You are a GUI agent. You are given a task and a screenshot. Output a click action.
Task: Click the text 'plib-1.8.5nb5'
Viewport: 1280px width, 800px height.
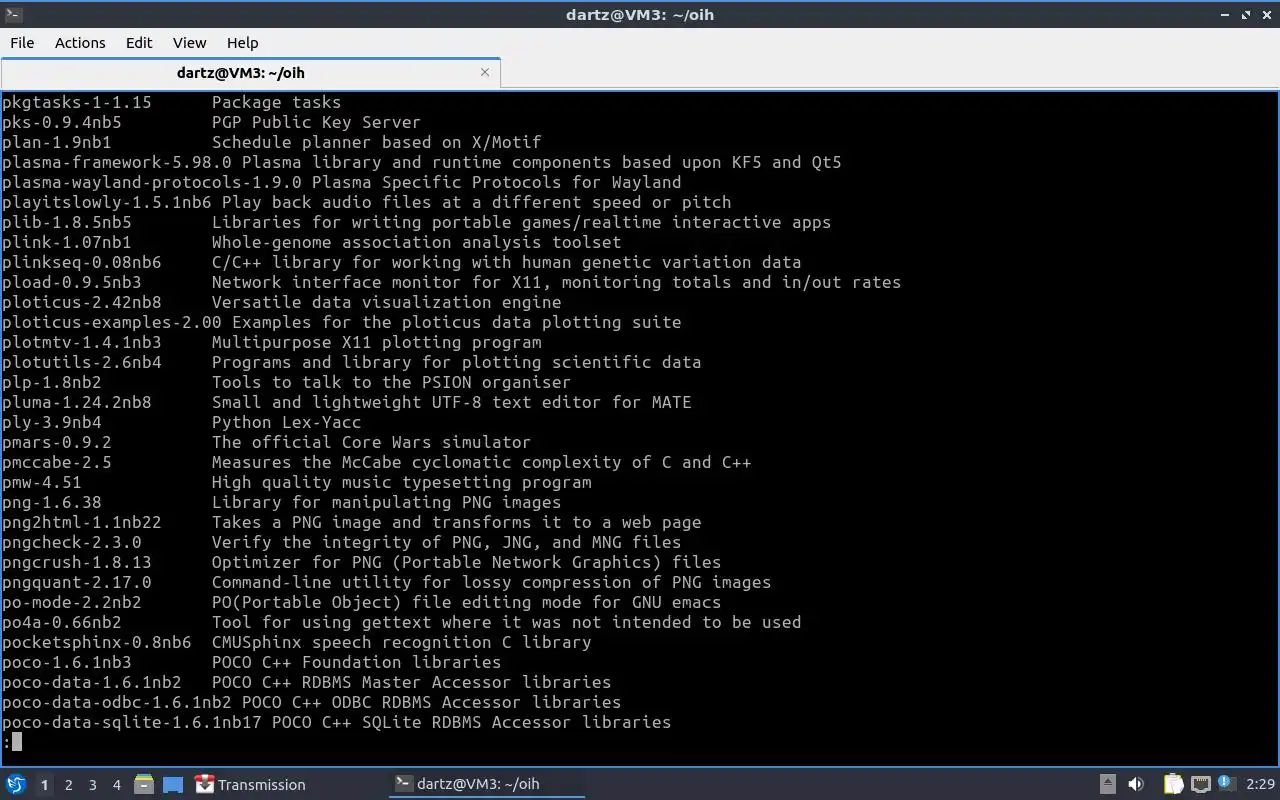pos(67,222)
